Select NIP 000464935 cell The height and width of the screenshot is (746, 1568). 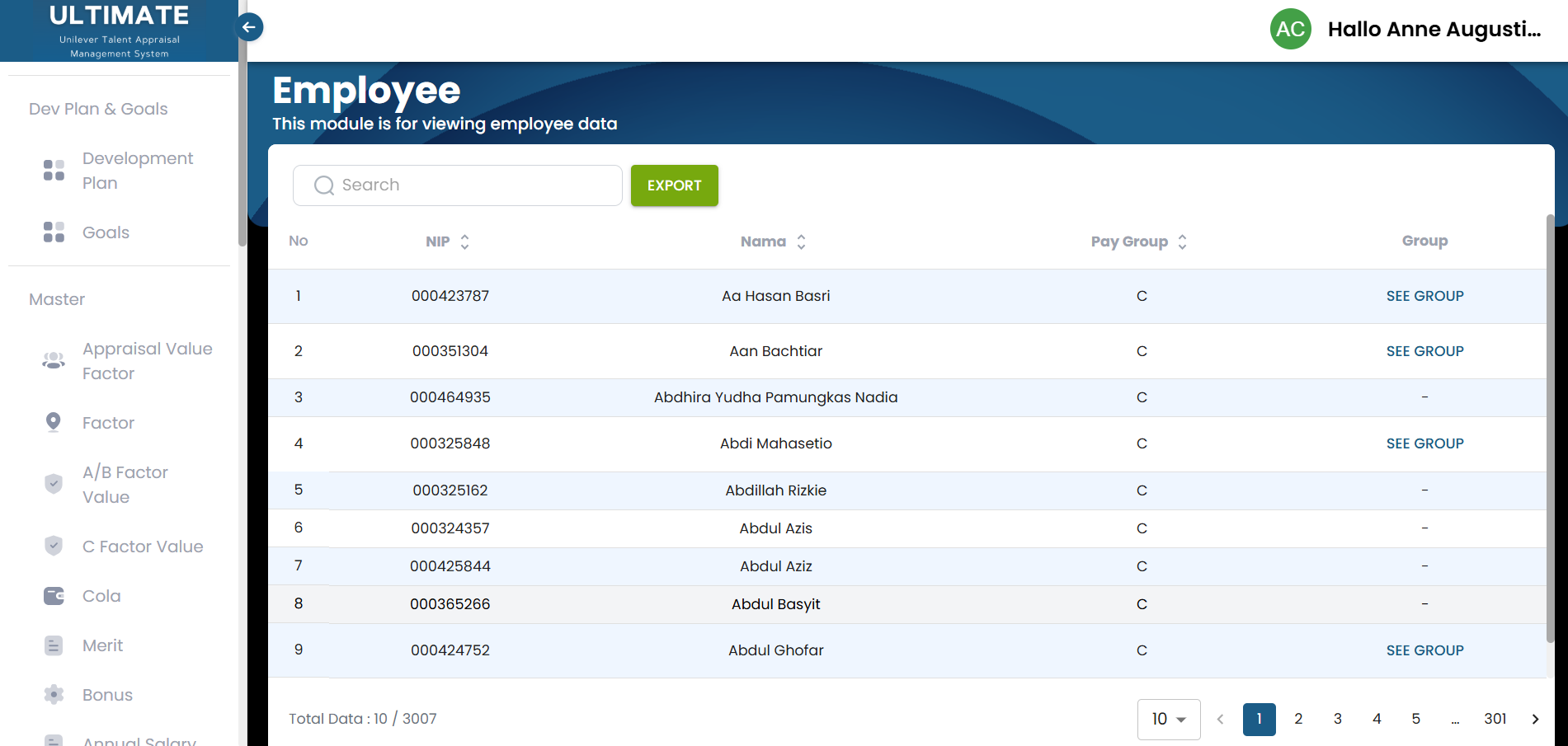(450, 397)
